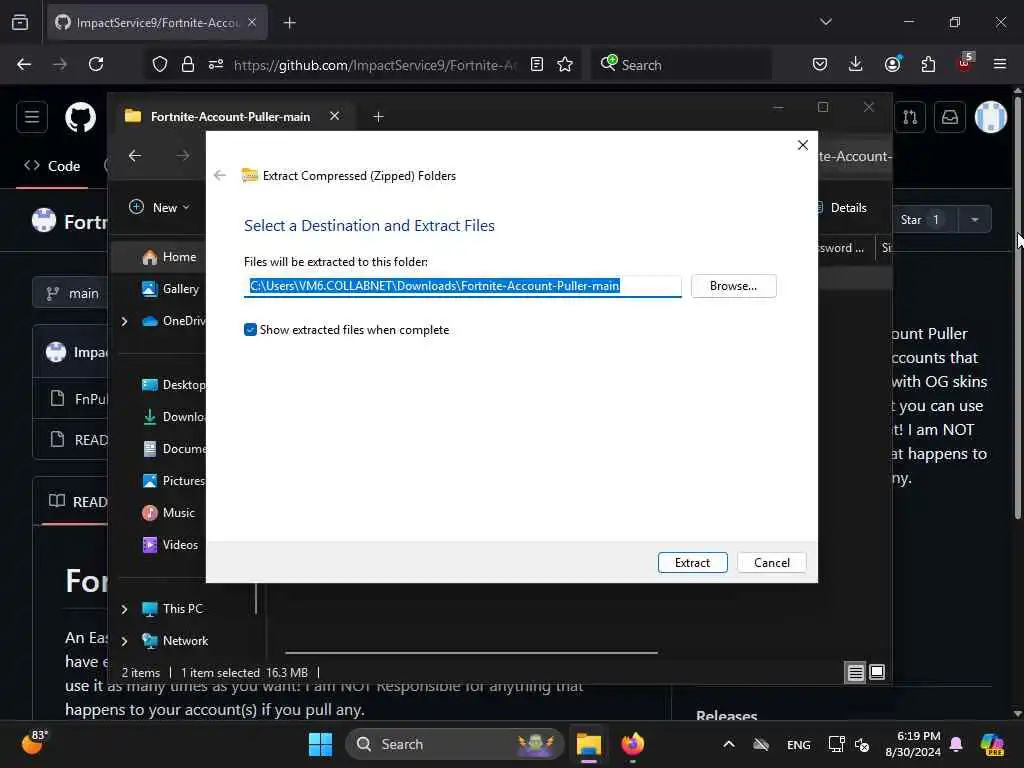Open Documents folder in Explorer sidebar
Image resolution: width=1024 pixels, height=768 pixels.
[x=173, y=449]
